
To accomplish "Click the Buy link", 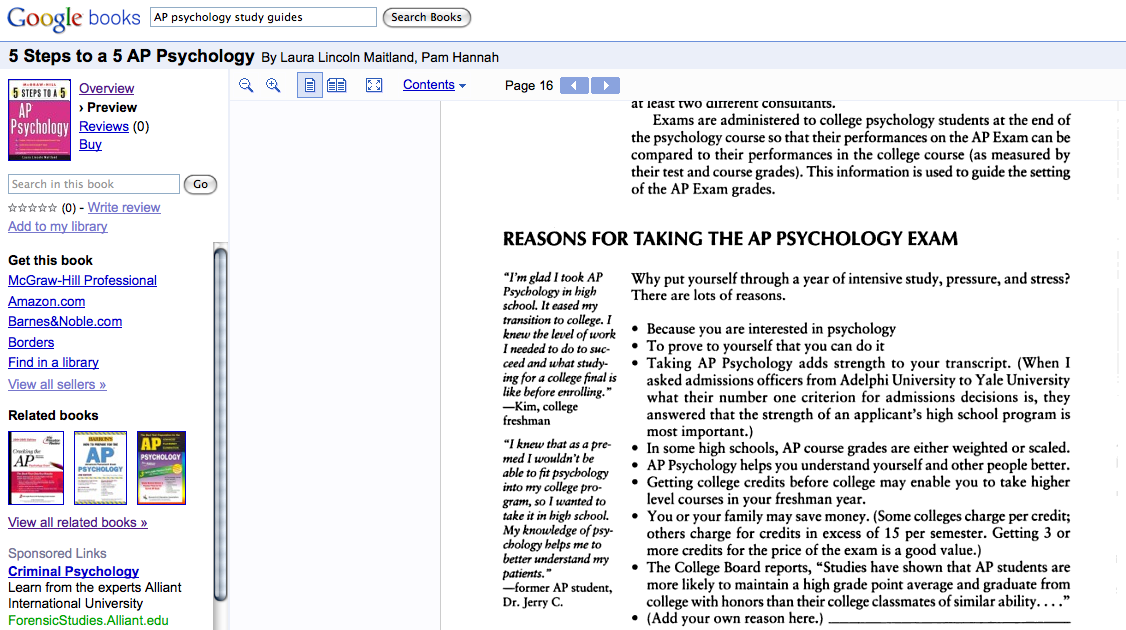I will (x=90, y=144).
